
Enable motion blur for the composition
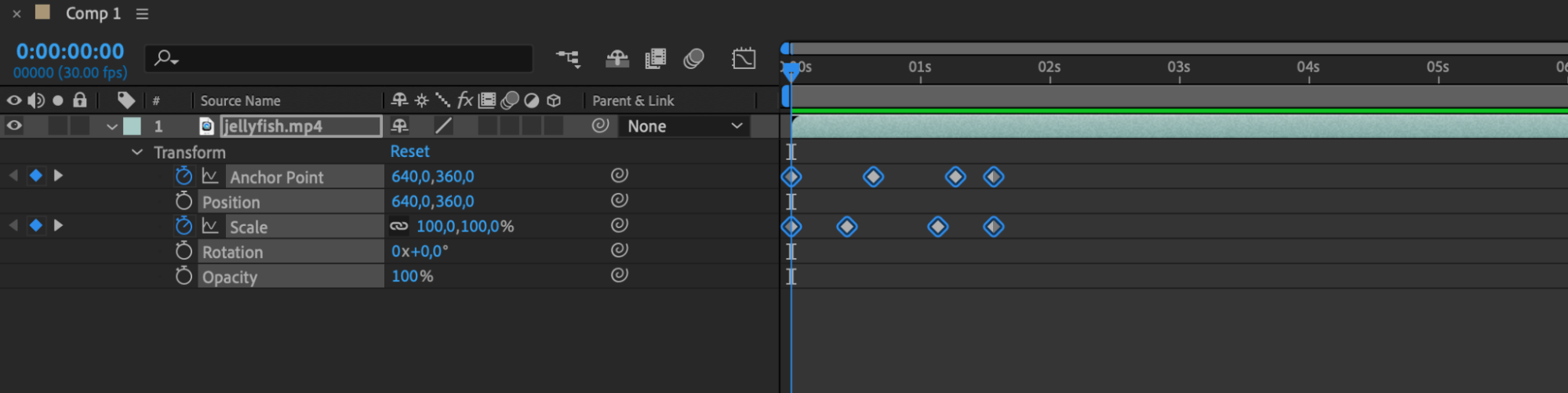pos(693,59)
